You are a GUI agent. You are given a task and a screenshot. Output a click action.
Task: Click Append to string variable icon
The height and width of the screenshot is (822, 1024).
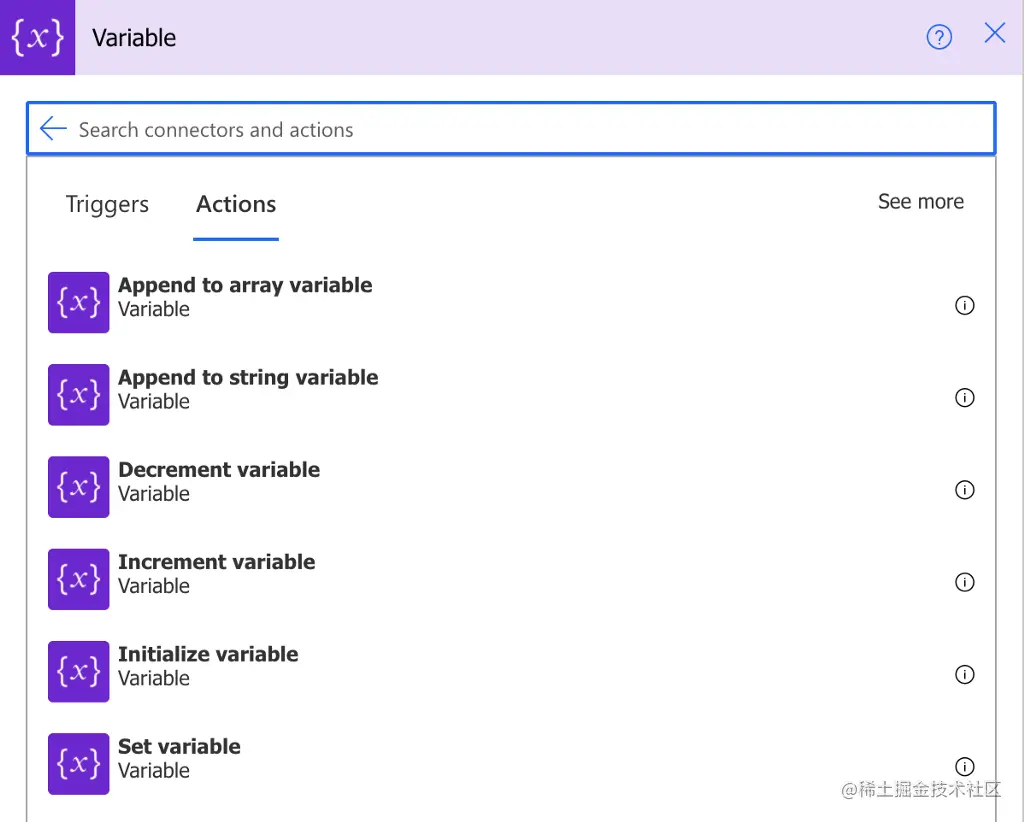78,394
